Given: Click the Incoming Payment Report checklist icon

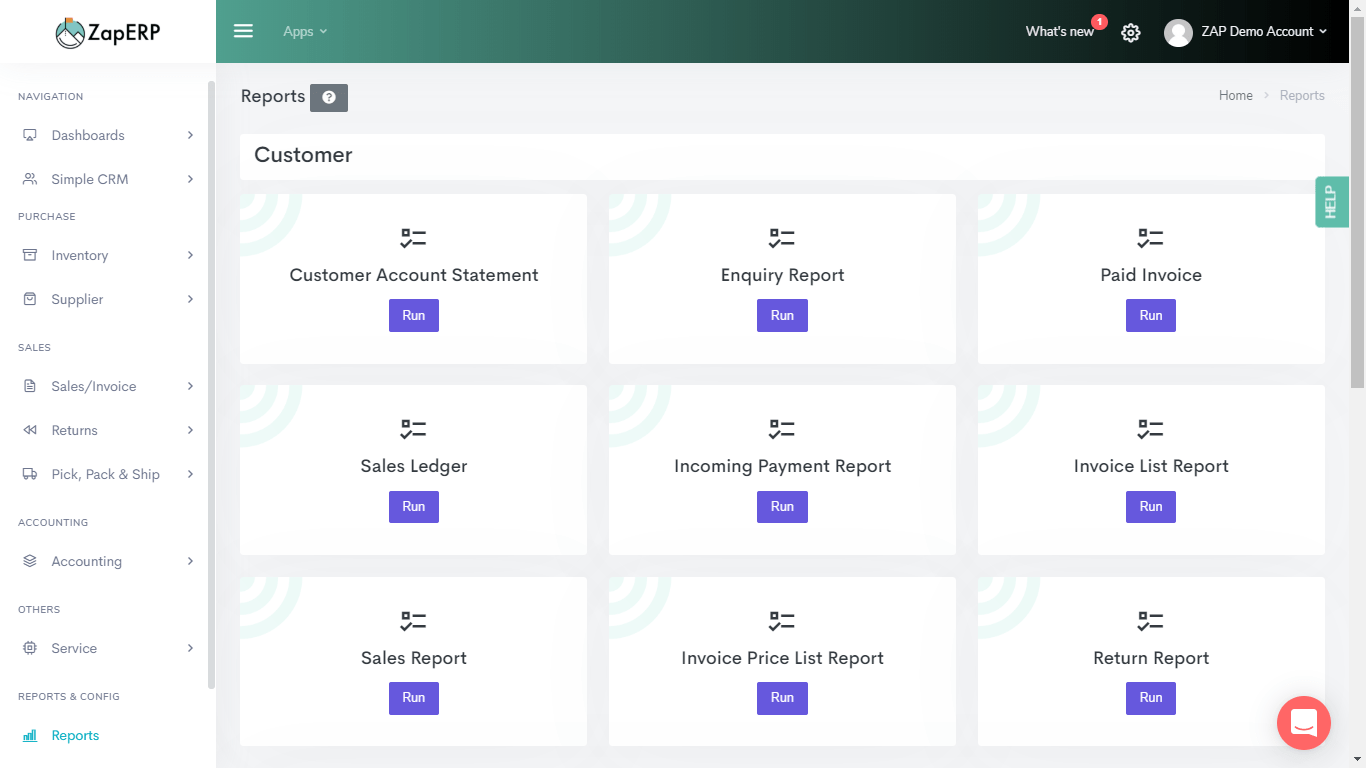Looking at the screenshot, I should [782, 429].
